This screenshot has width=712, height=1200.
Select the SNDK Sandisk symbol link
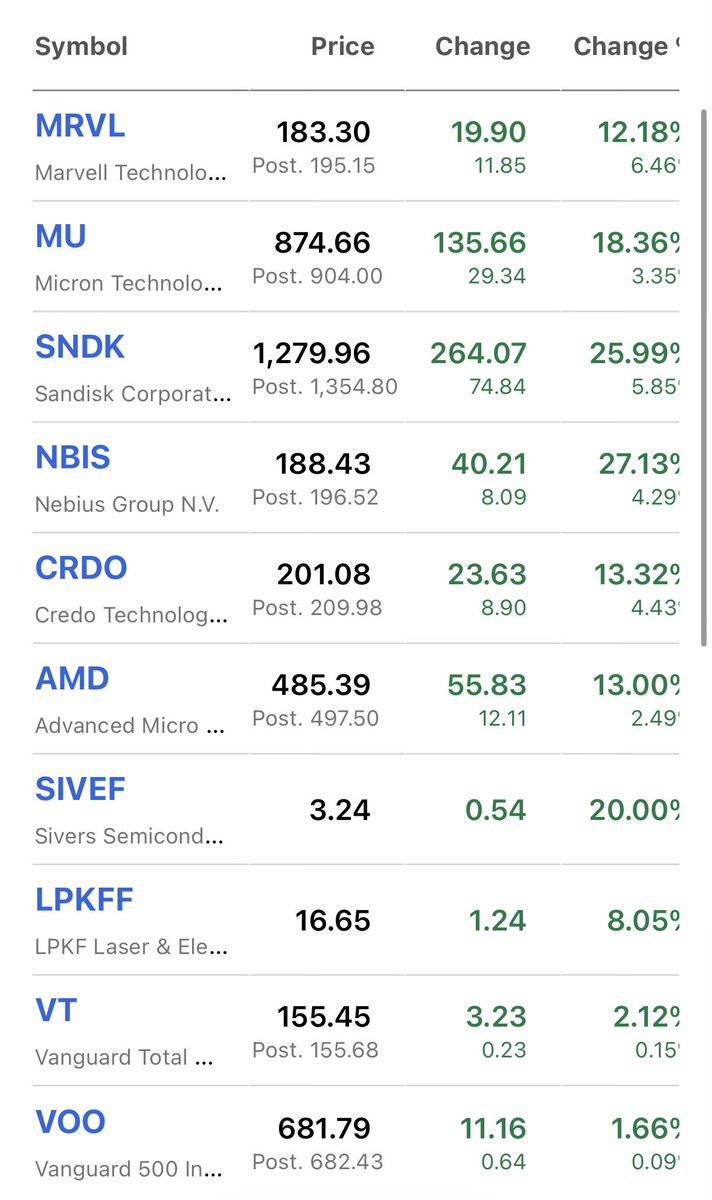80,348
